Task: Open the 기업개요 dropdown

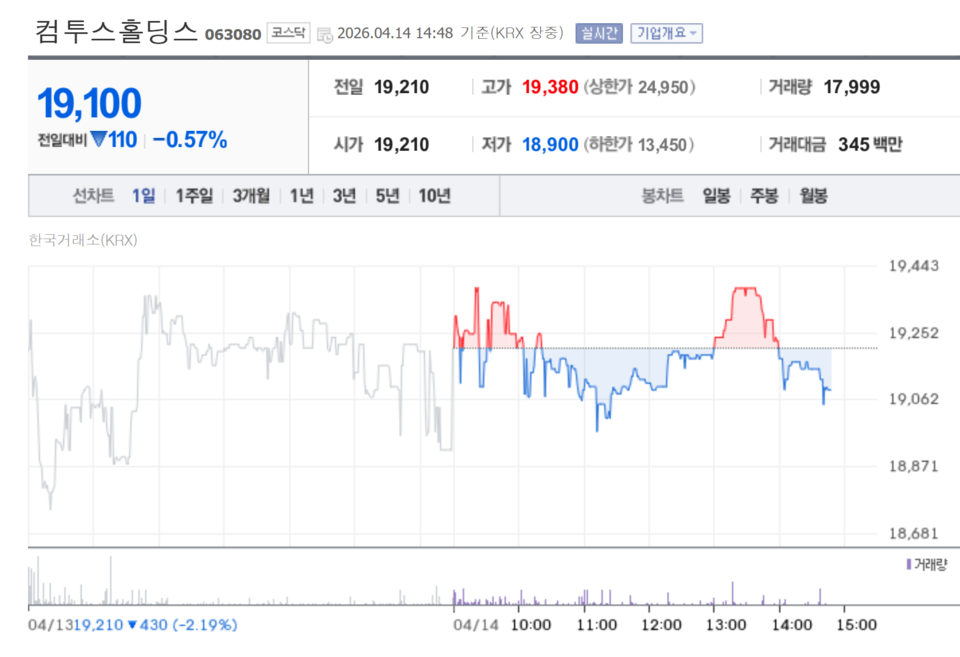Action: click(x=667, y=33)
